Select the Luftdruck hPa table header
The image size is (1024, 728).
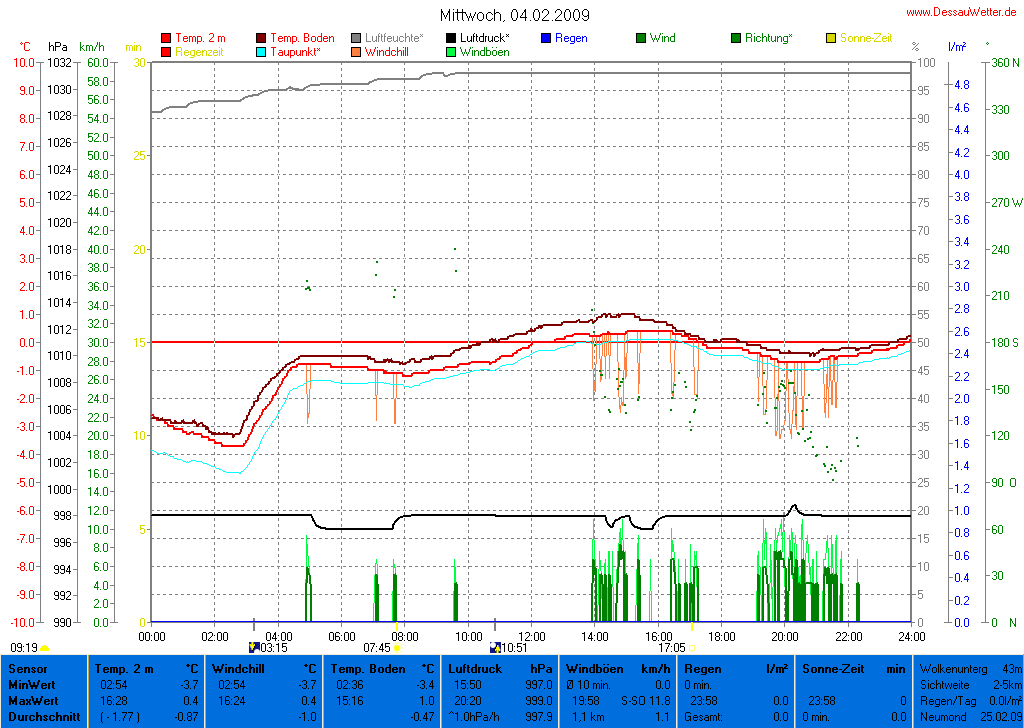click(499, 668)
